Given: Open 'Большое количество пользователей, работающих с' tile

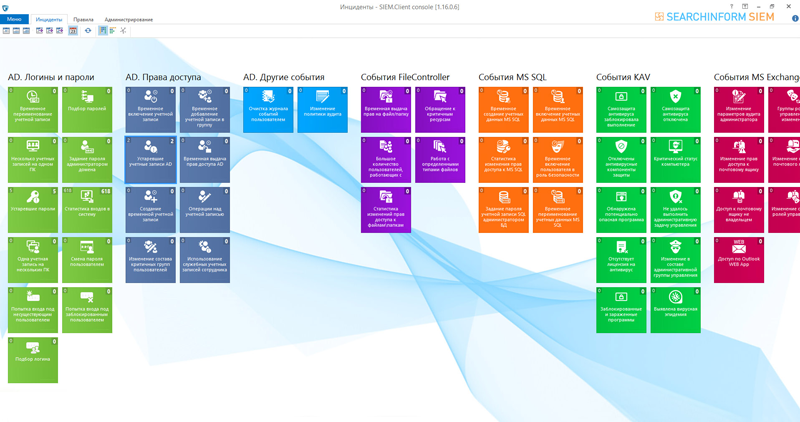Looking at the screenshot, I should [x=386, y=160].
